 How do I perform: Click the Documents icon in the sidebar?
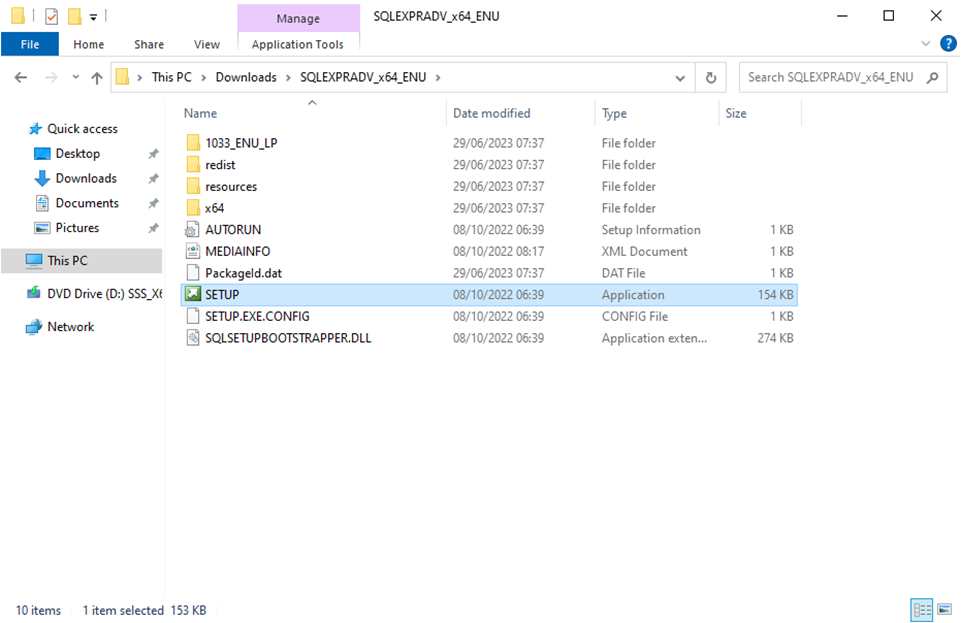click(42, 203)
